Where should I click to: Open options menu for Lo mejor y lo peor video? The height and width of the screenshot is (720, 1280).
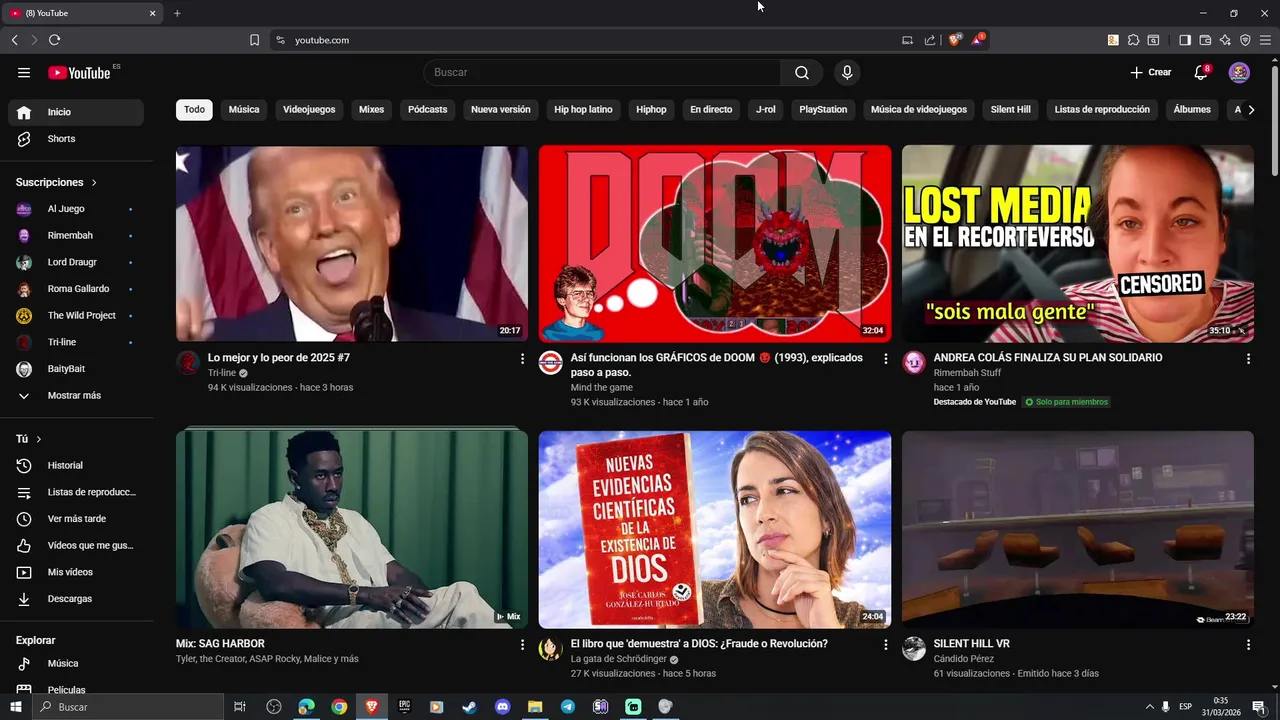tap(522, 358)
